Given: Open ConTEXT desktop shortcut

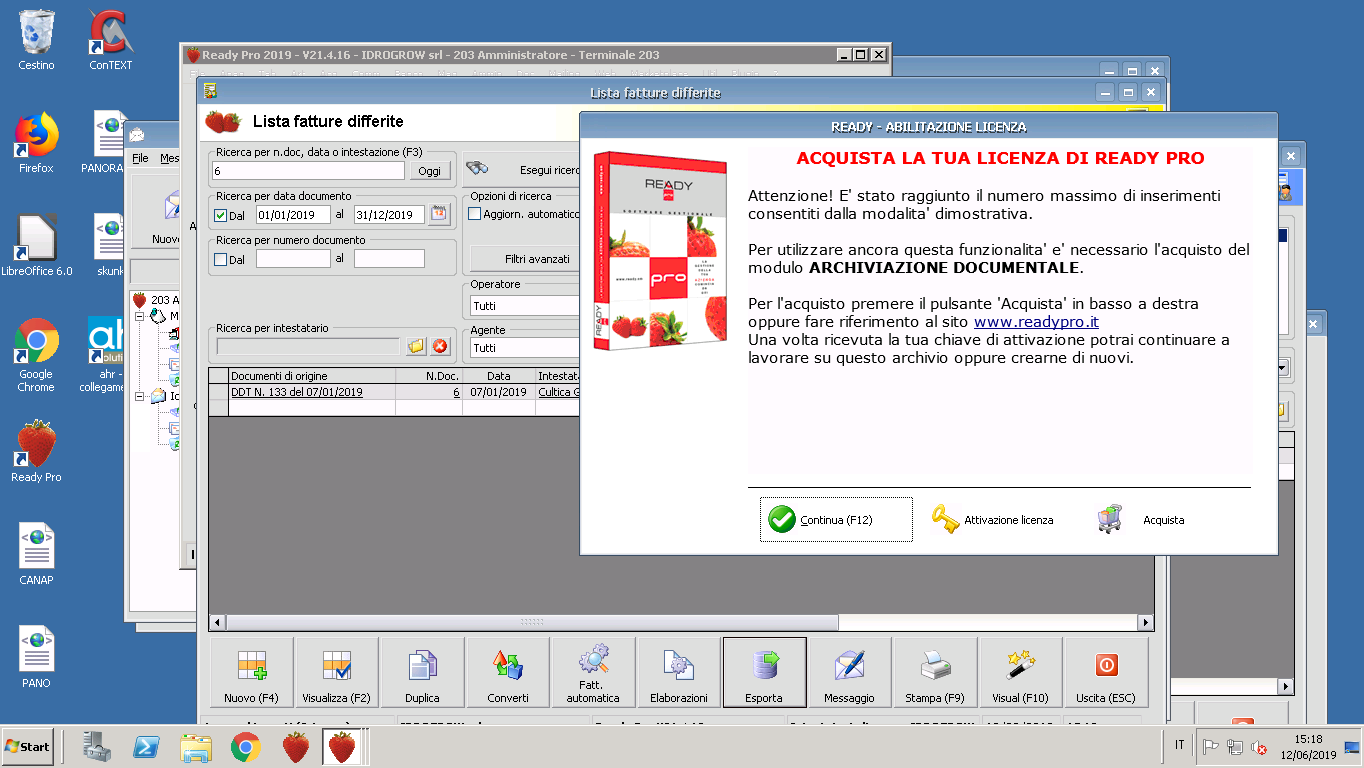Looking at the screenshot, I should (x=110, y=40).
